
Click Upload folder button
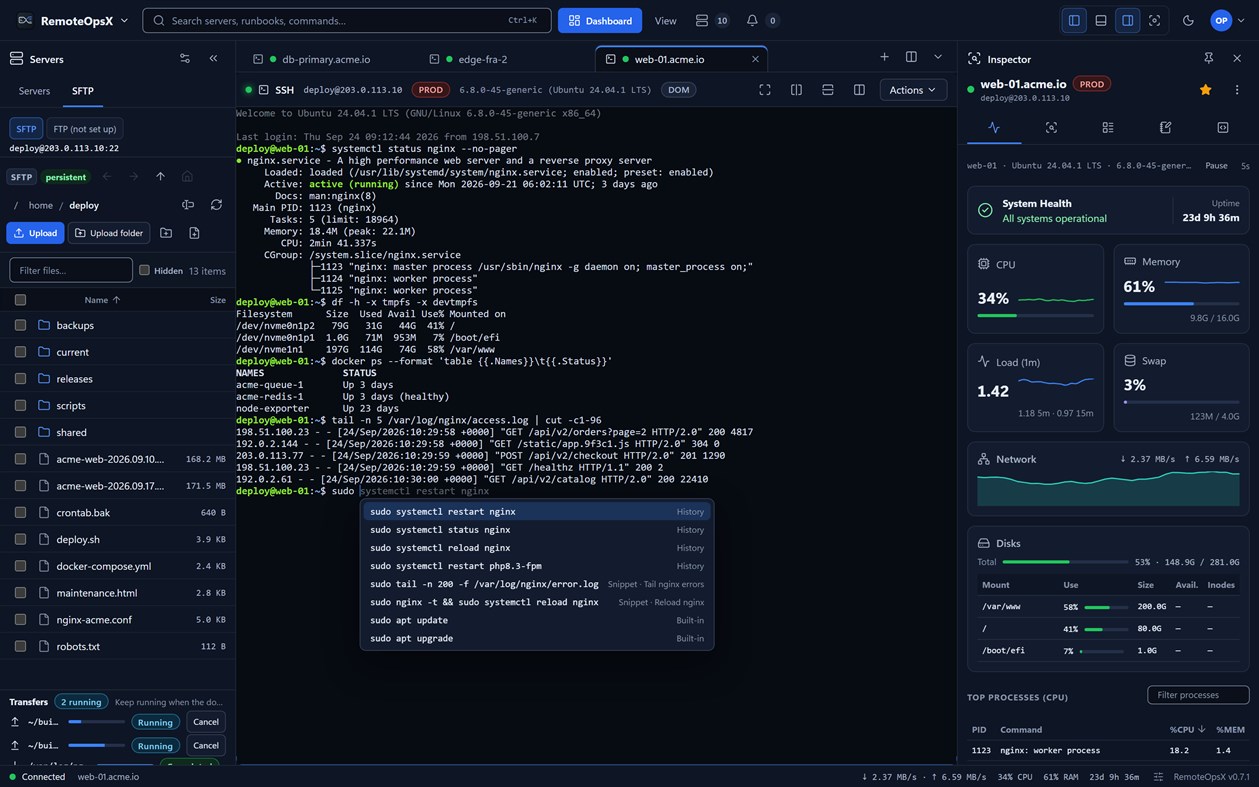[x=109, y=233]
